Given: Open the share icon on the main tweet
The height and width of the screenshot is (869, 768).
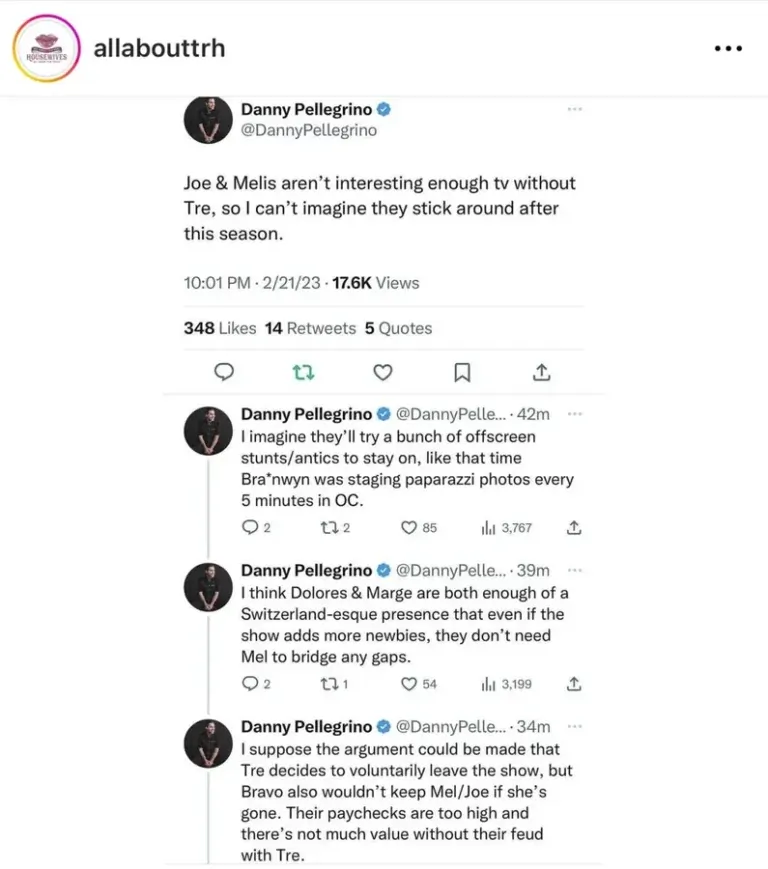Looking at the screenshot, I should pyautogui.click(x=541, y=371).
